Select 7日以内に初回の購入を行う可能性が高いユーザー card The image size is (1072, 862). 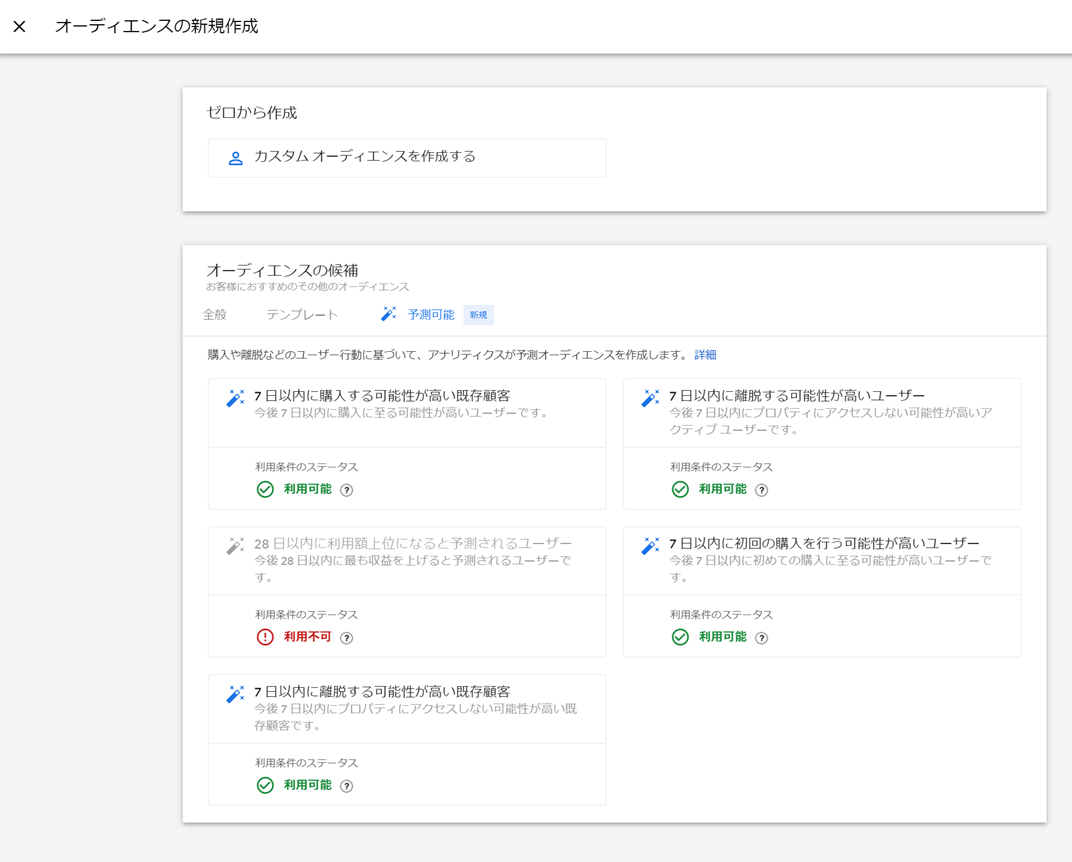pos(821,560)
